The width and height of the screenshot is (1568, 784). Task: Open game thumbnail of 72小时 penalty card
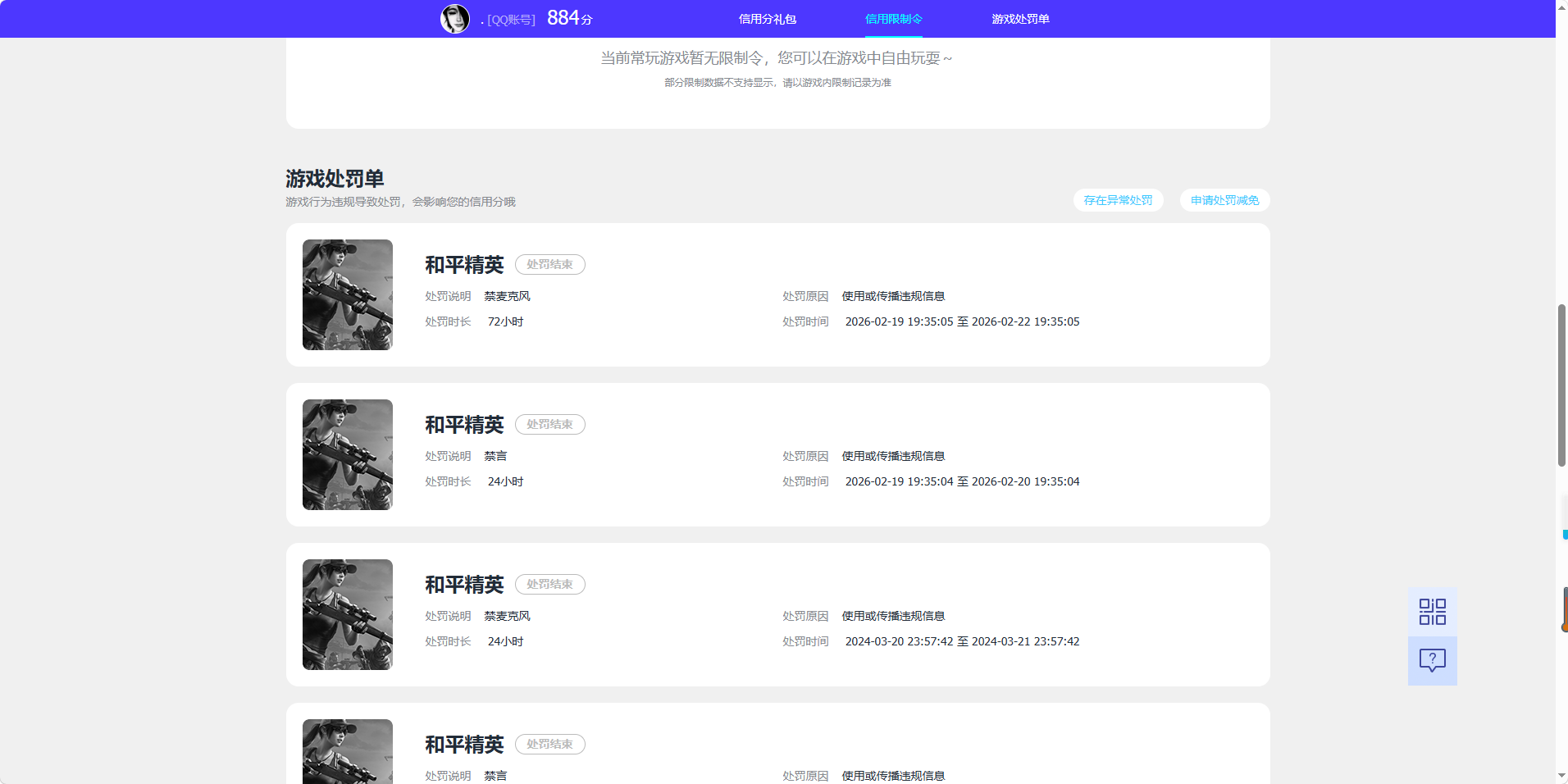[348, 294]
